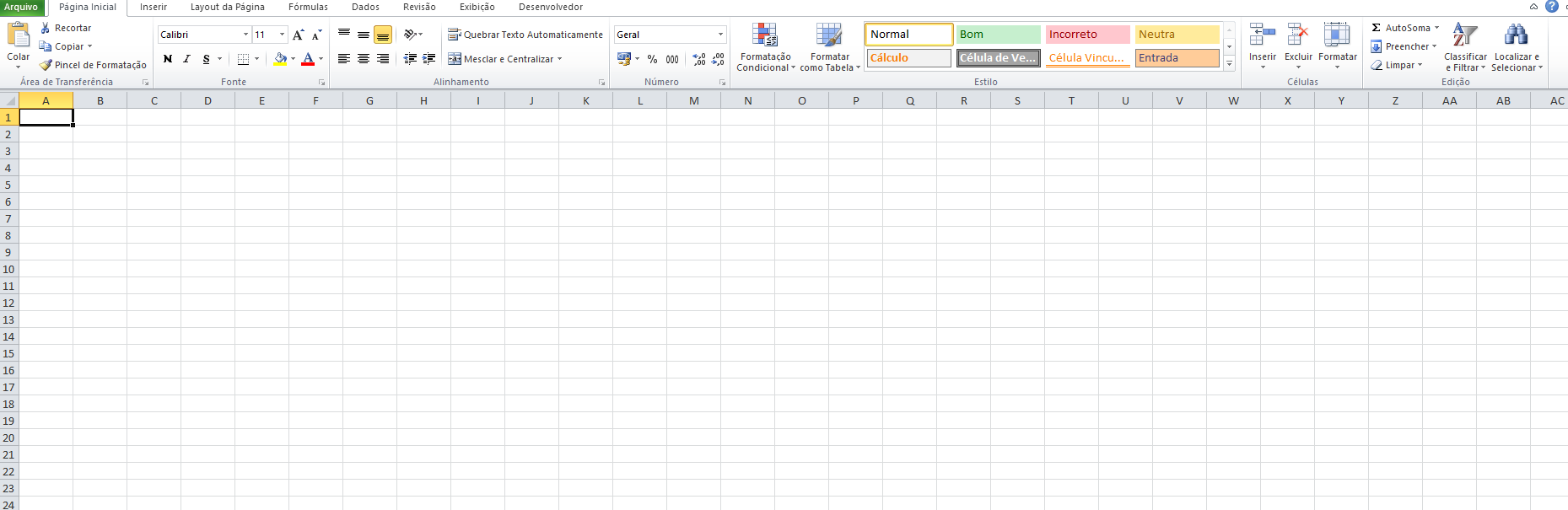Click the Localizar e Selecionar binoculars

pyautogui.click(x=1516, y=47)
